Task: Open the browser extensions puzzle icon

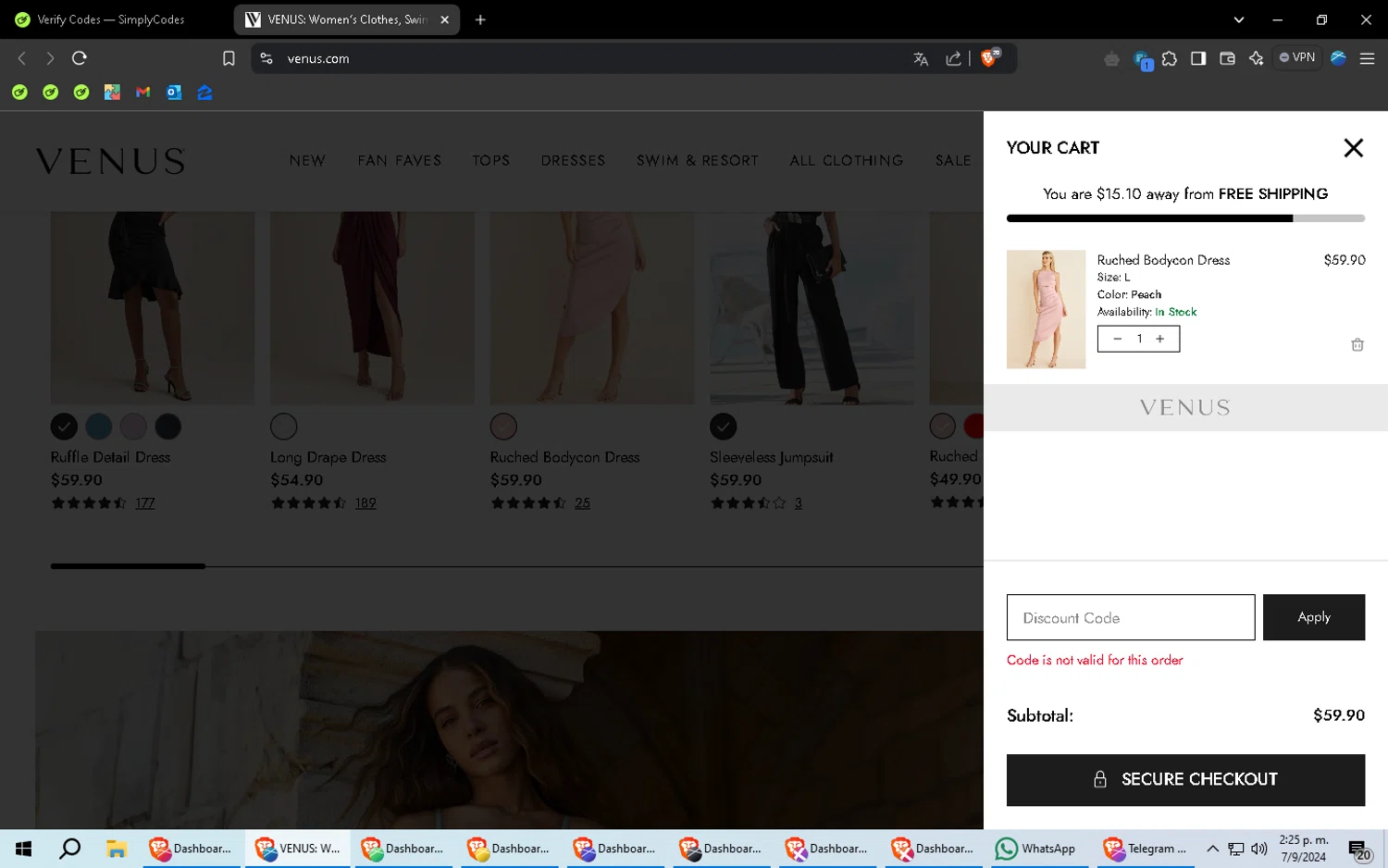Action: coord(1170,58)
